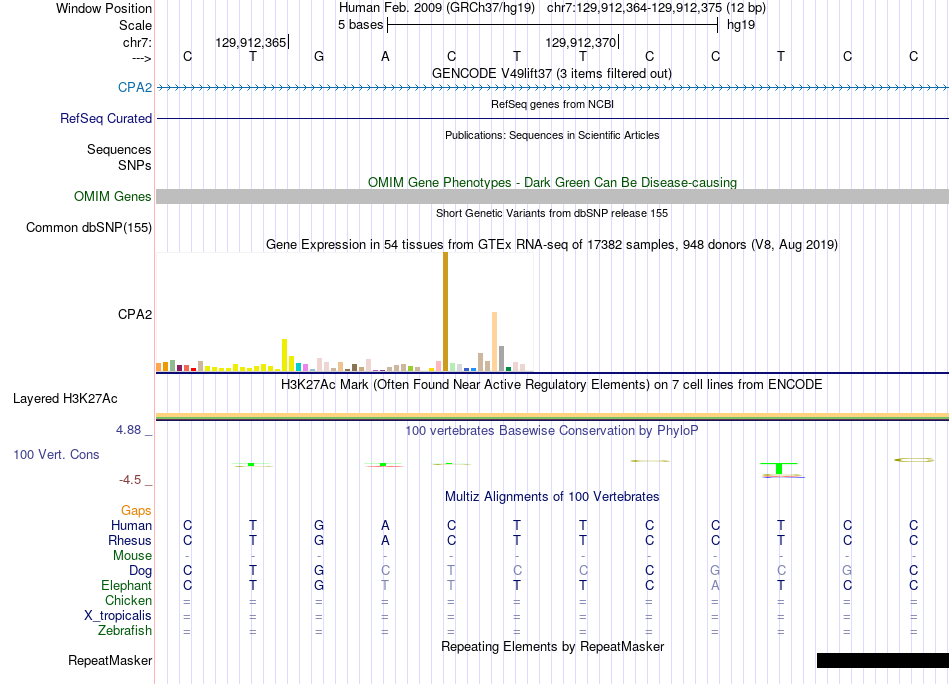This screenshot has height=684, width=950.
Task: Click the bright green PhyloP conservation bar
Action: 779,468
